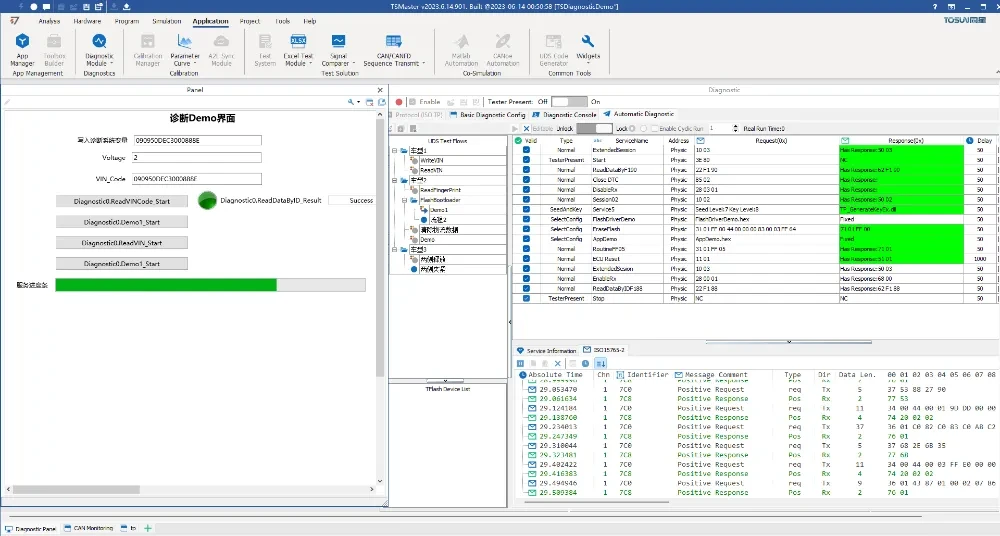
Task: Click Diagnostic0.ReadVINCode_Start button
Action: 122,201
